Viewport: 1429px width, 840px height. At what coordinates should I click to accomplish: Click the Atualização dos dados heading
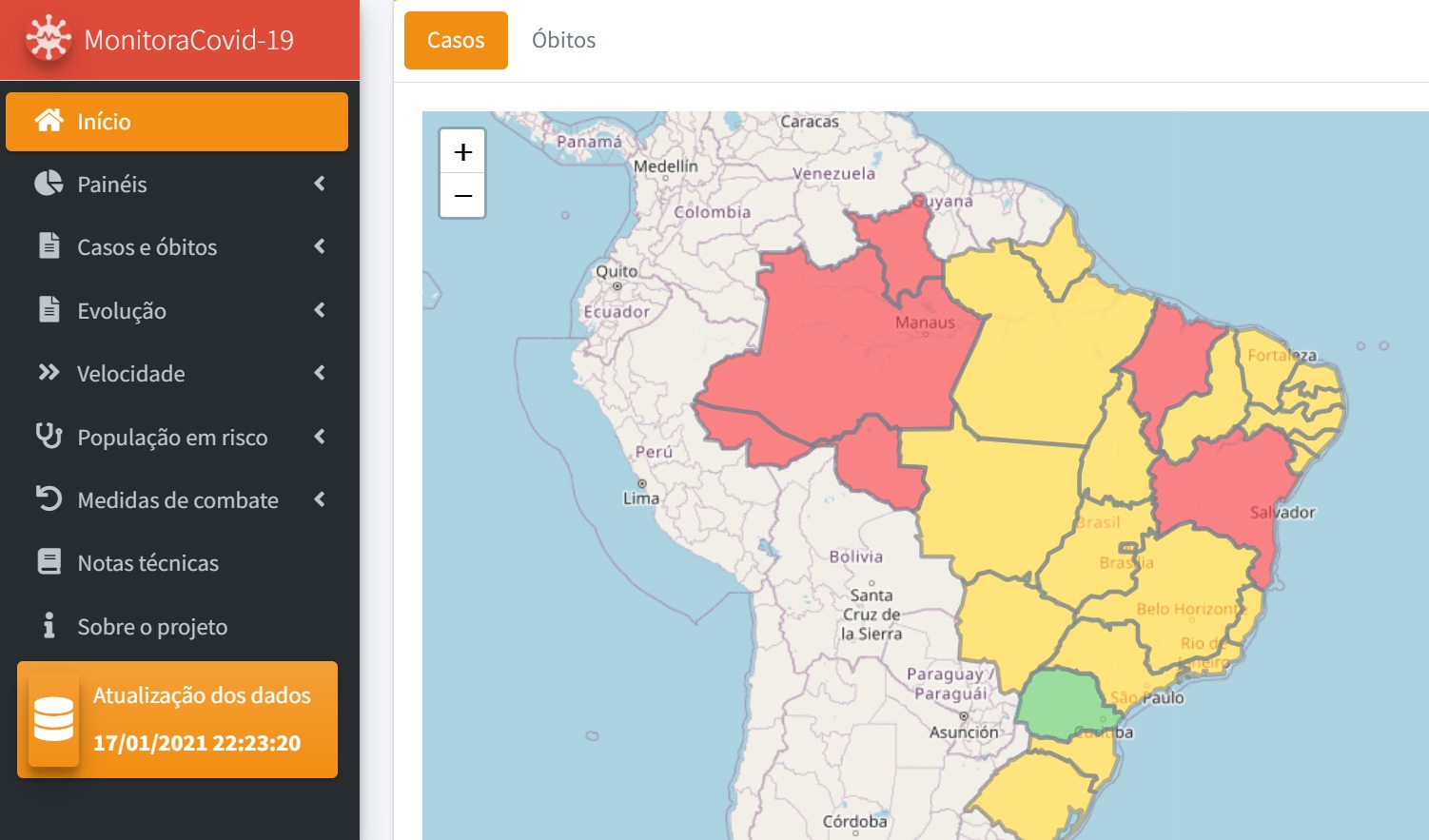tap(202, 695)
